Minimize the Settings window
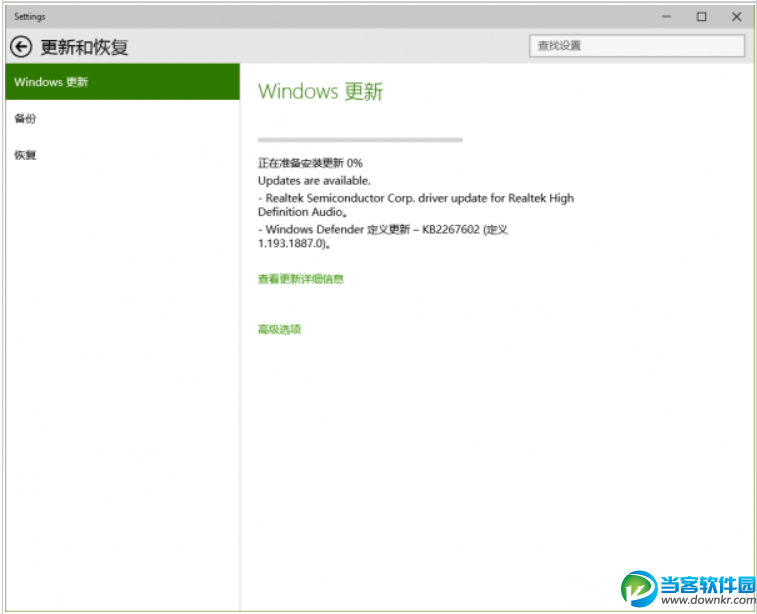 tap(667, 16)
